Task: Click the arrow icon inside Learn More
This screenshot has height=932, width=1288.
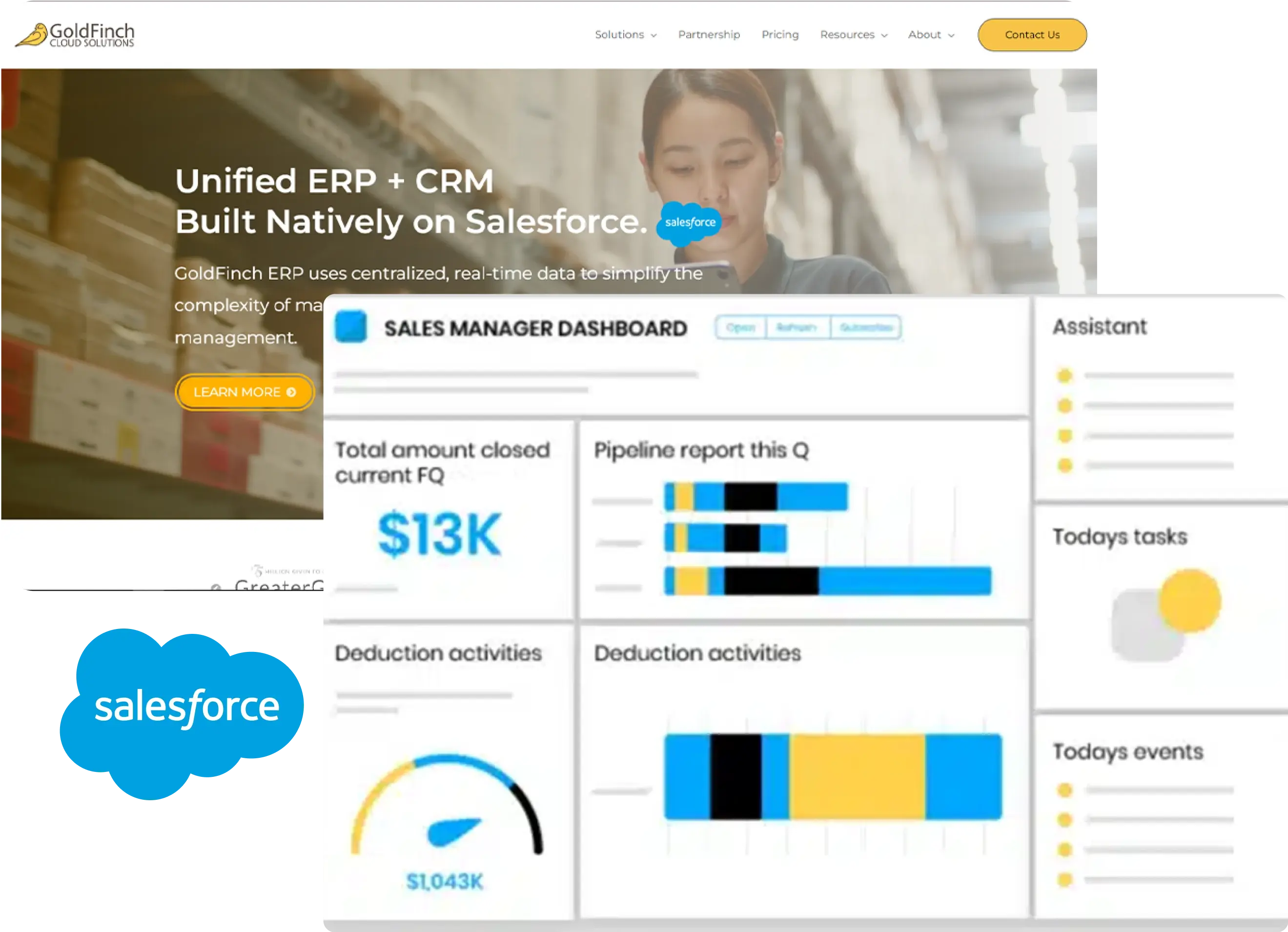Action: coord(291,392)
